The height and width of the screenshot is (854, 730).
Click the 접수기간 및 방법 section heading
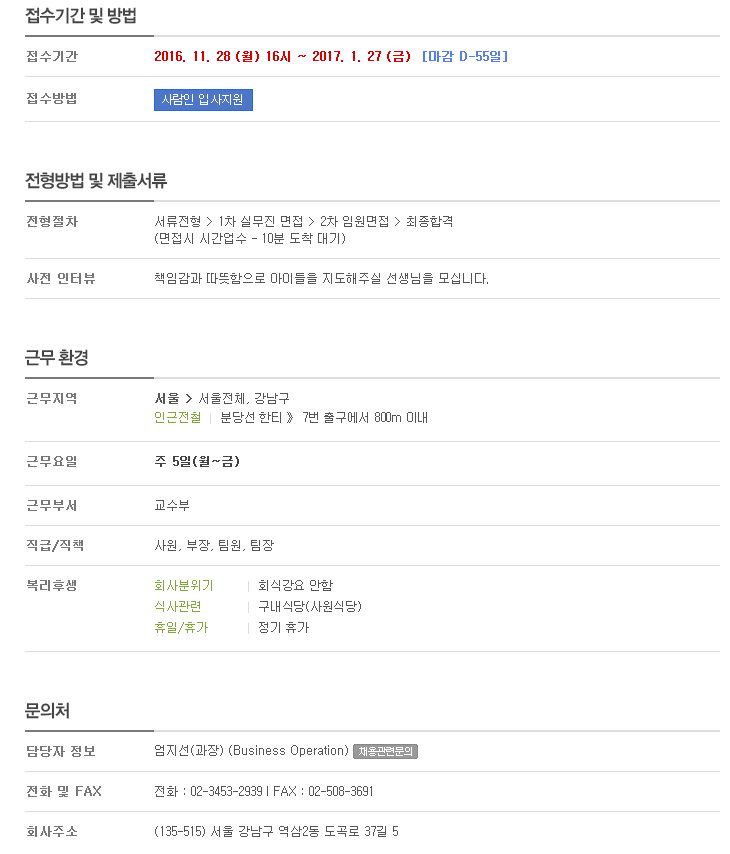click(x=81, y=16)
